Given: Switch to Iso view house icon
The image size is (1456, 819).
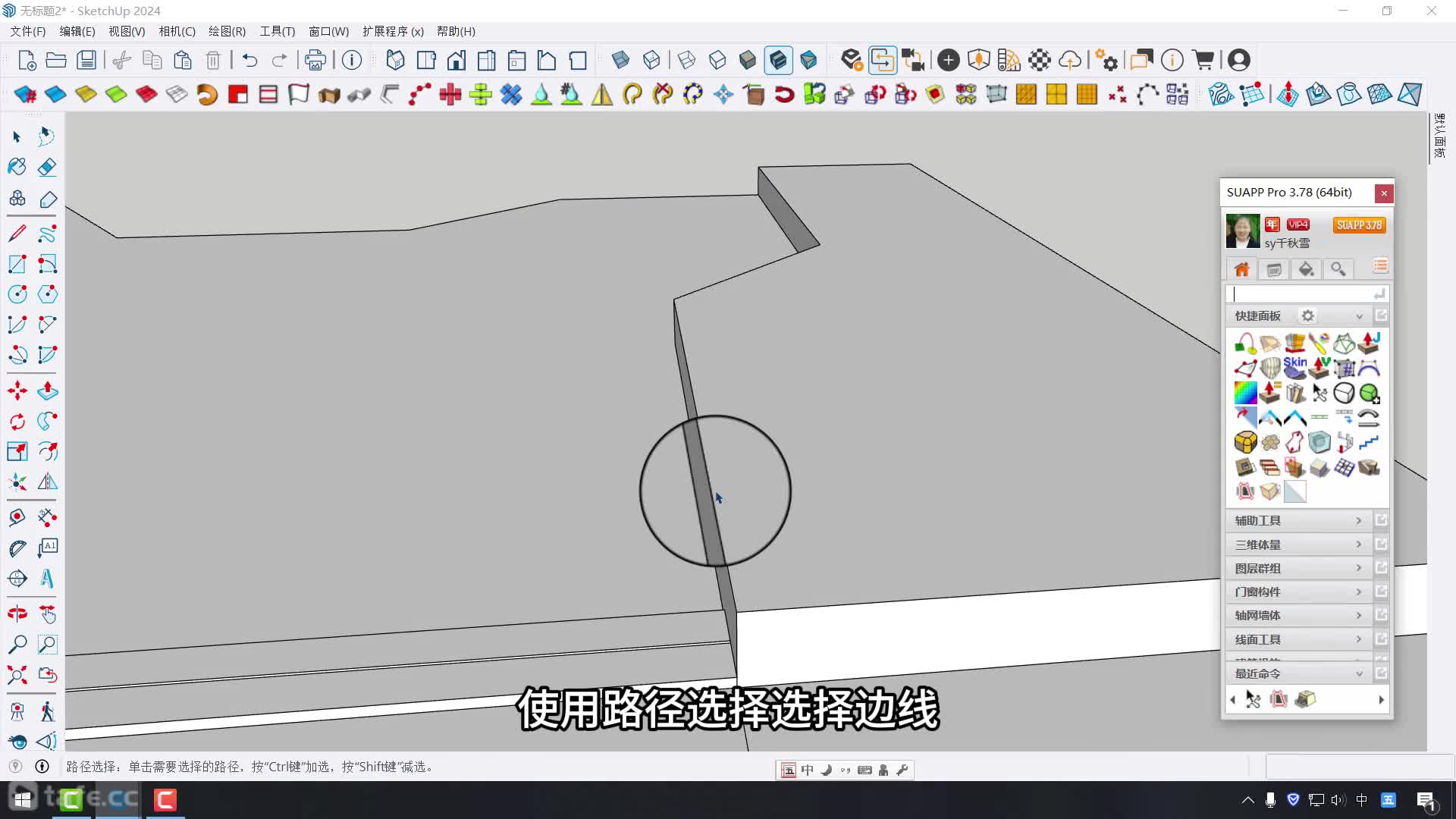Looking at the screenshot, I should [x=395, y=60].
